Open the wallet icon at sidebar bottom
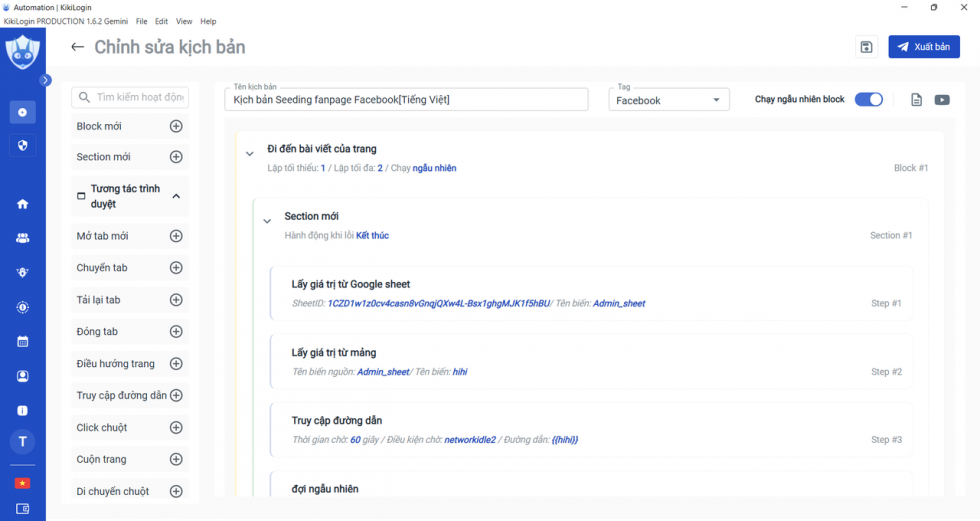The height and width of the screenshot is (521, 980). point(22,509)
